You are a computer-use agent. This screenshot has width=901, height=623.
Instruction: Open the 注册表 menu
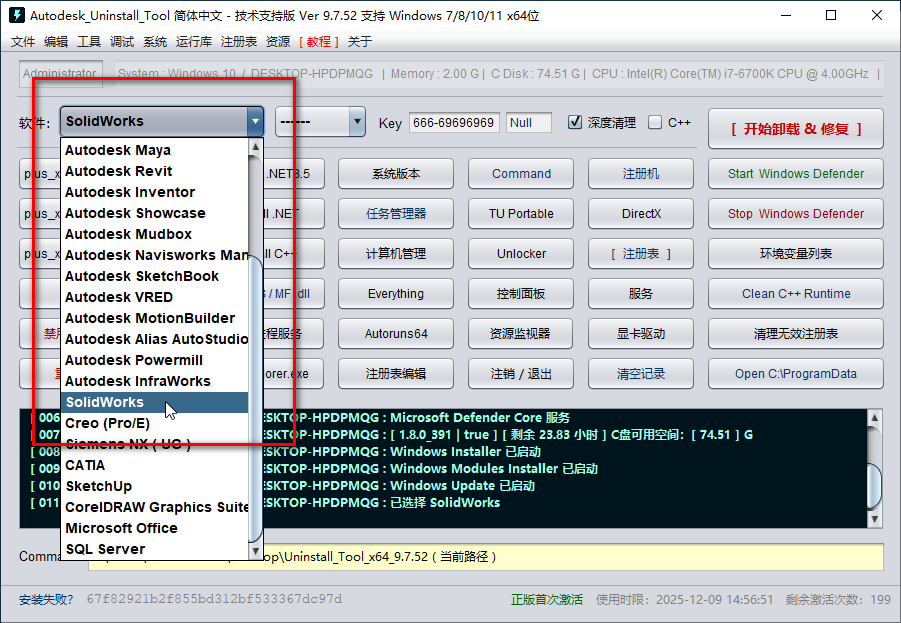[238, 41]
